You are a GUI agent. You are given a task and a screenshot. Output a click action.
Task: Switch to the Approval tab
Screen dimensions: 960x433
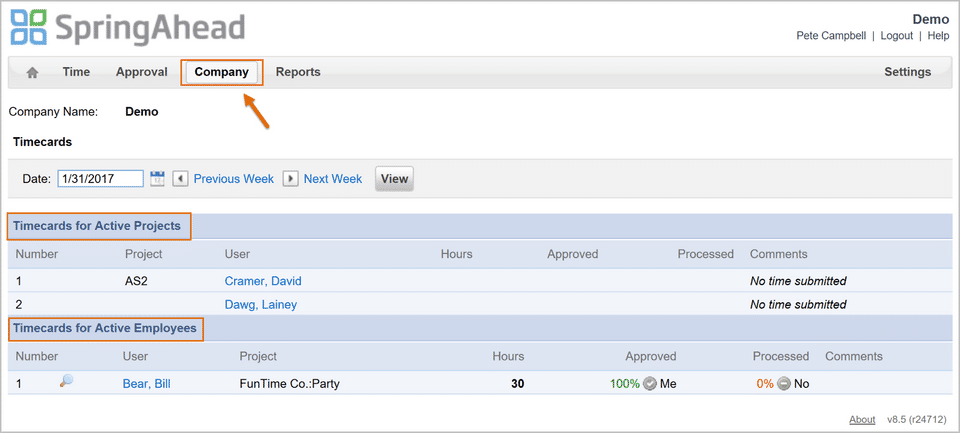(x=142, y=72)
